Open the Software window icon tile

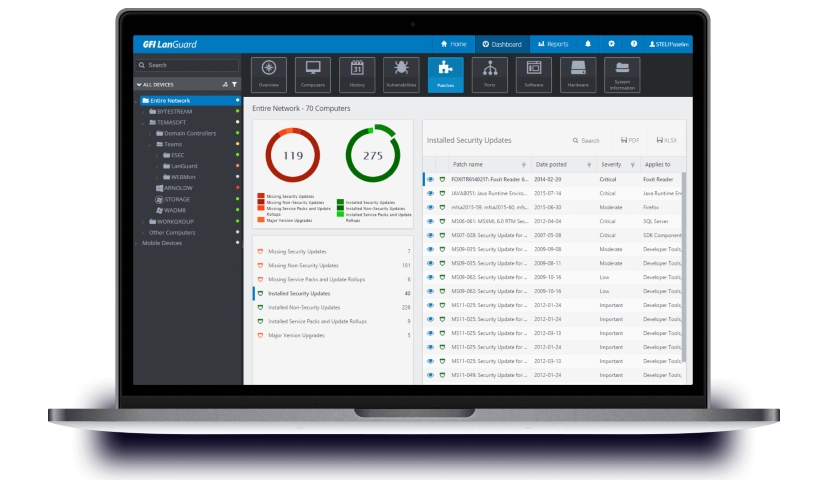(534, 74)
